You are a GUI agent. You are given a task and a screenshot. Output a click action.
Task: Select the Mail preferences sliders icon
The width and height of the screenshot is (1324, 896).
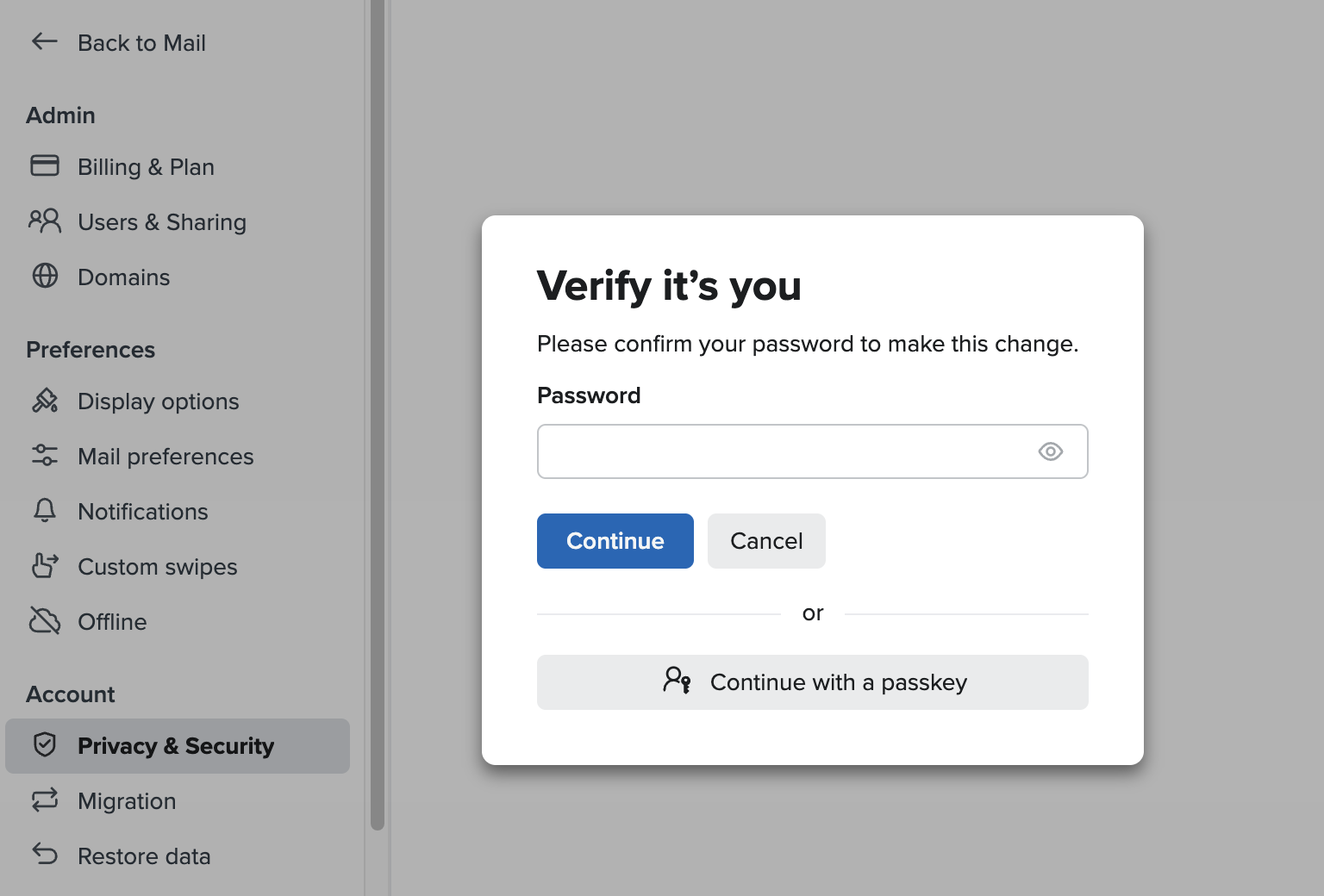pyautogui.click(x=44, y=456)
